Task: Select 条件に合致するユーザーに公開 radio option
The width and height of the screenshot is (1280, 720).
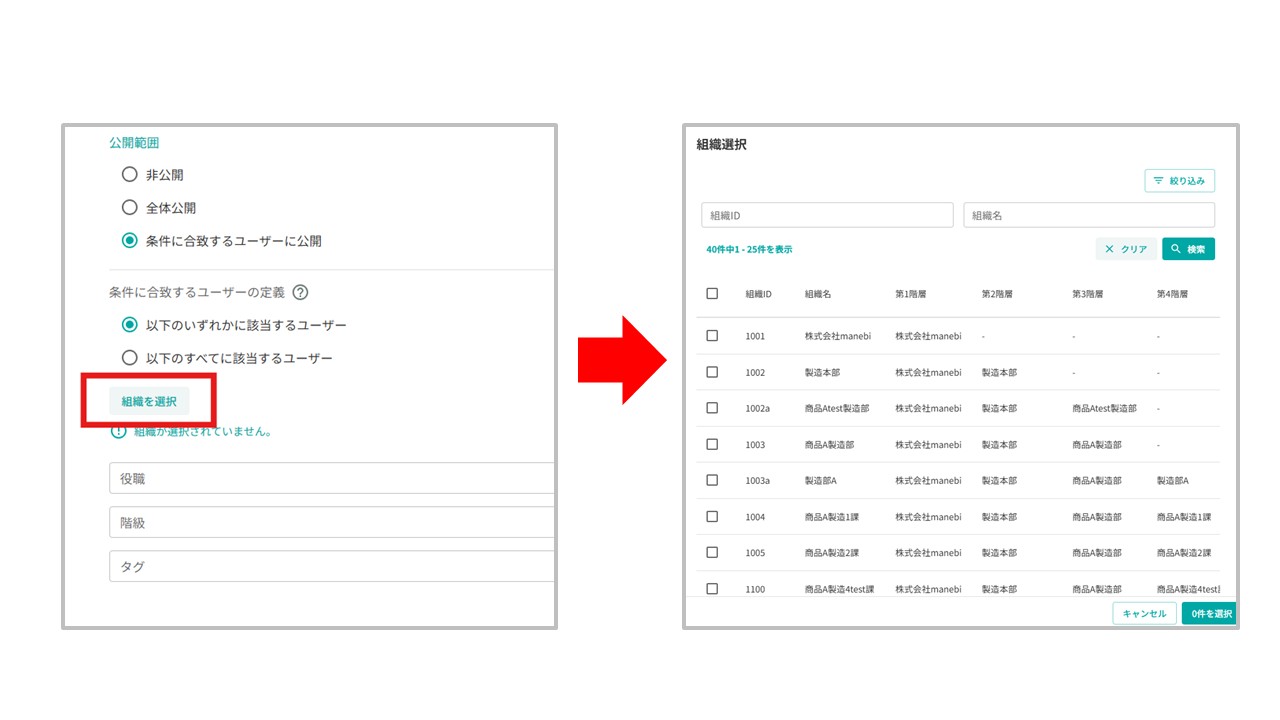Action: tap(129, 241)
